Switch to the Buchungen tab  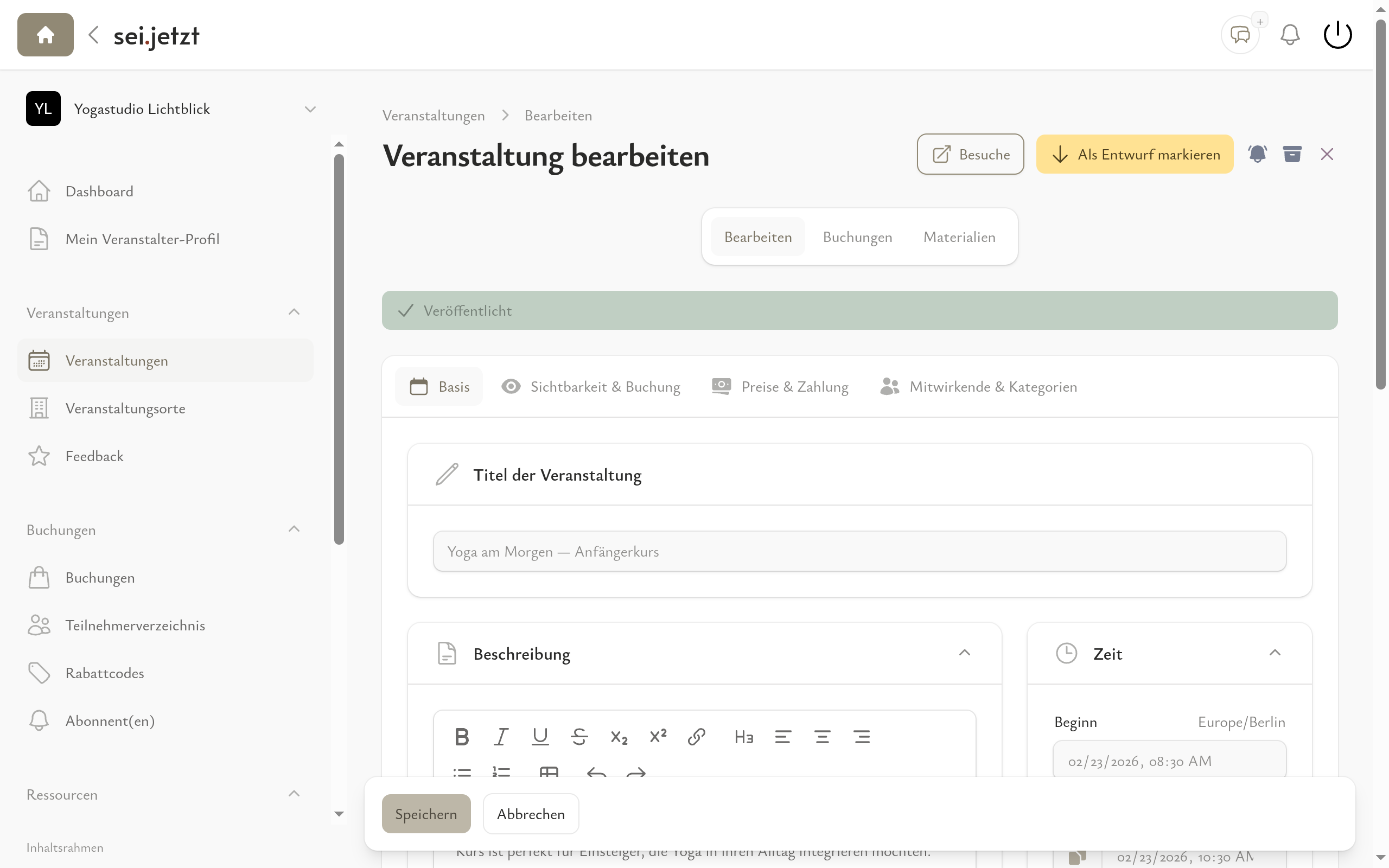(x=857, y=237)
